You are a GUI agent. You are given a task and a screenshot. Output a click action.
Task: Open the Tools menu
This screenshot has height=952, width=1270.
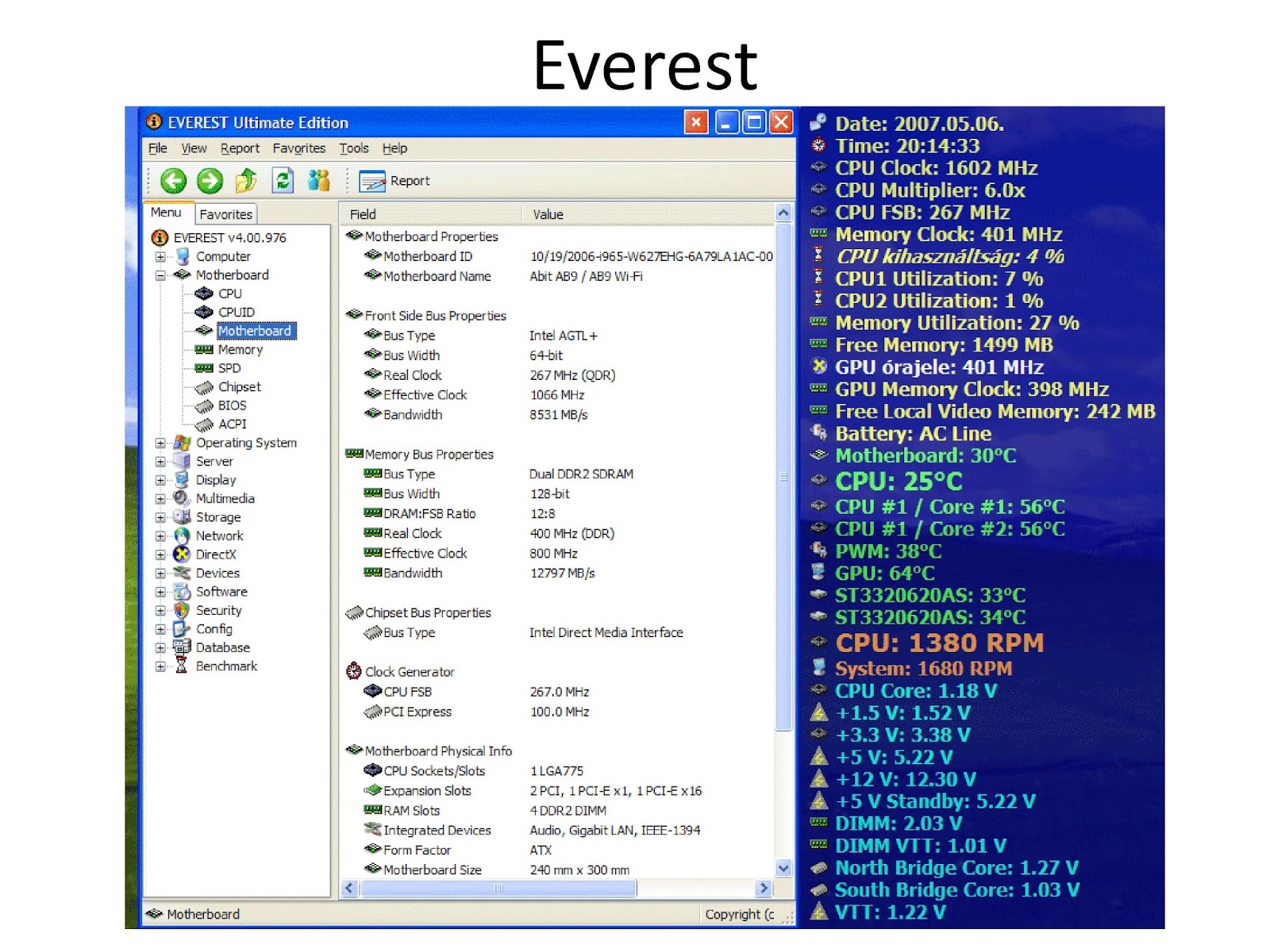[354, 148]
